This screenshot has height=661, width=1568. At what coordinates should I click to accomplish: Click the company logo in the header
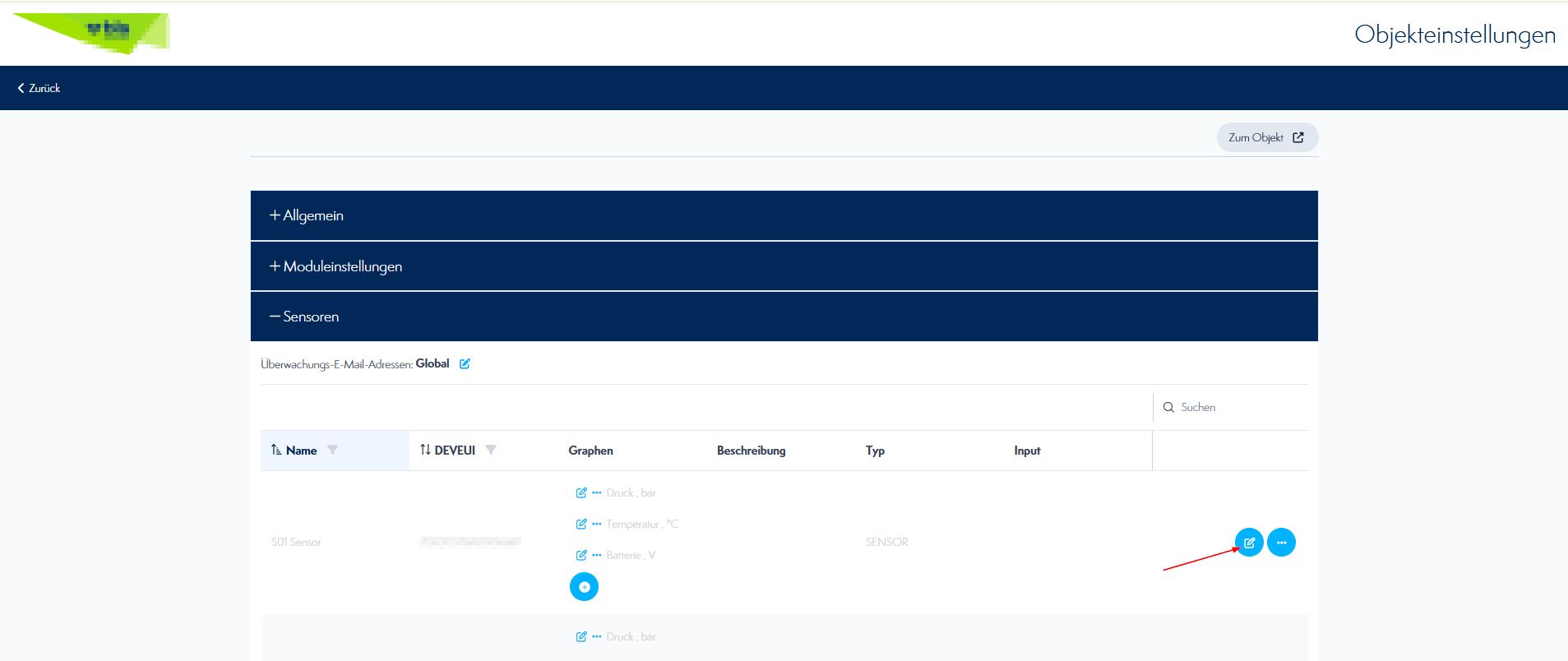[x=92, y=33]
